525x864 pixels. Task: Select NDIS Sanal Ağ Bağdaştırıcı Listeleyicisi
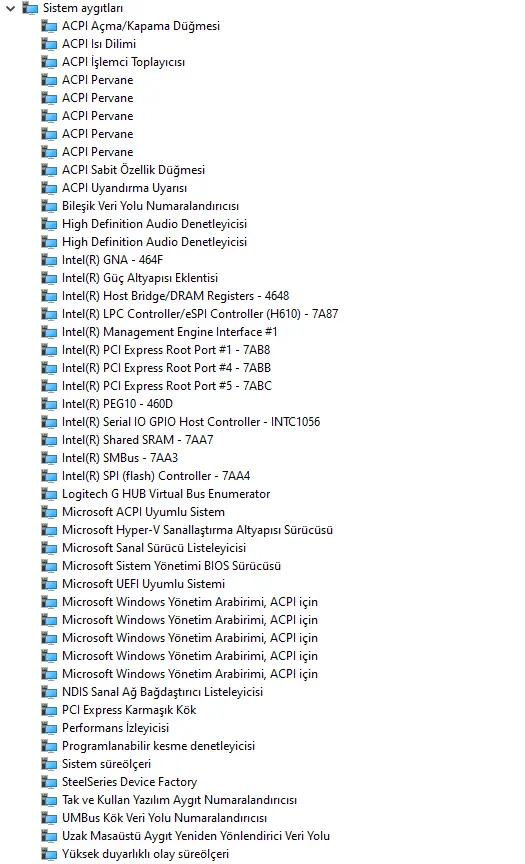pos(163,692)
